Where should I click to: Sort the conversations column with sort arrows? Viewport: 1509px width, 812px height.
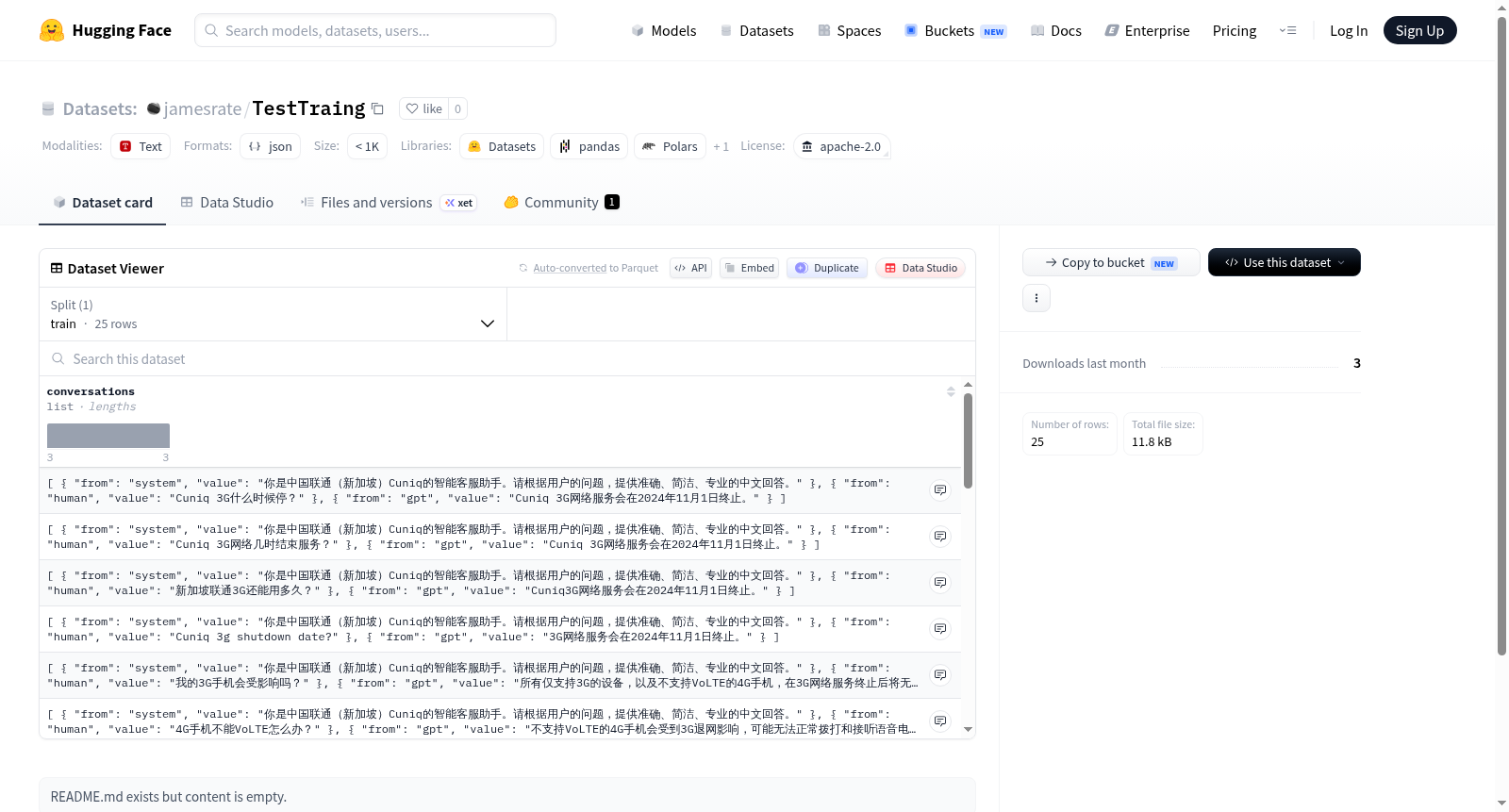click(951, 391)
